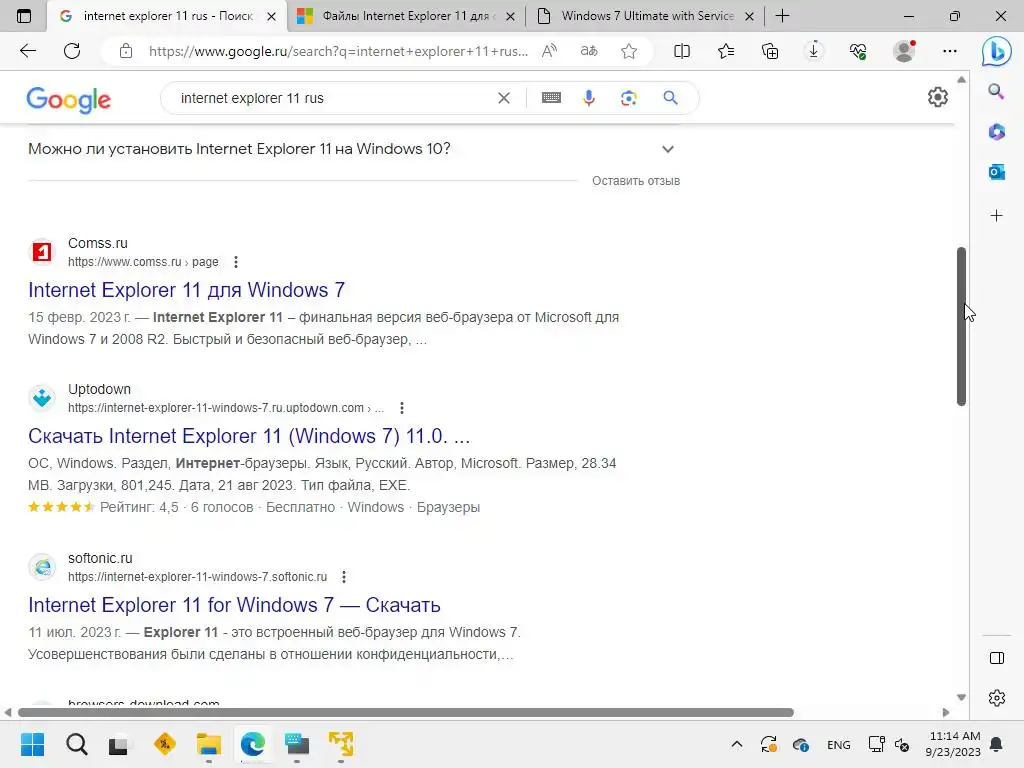Go to Google homepage logo
Image resolution: width=1024 pixels, height=768 pixels.
click(x=69, y=99)
